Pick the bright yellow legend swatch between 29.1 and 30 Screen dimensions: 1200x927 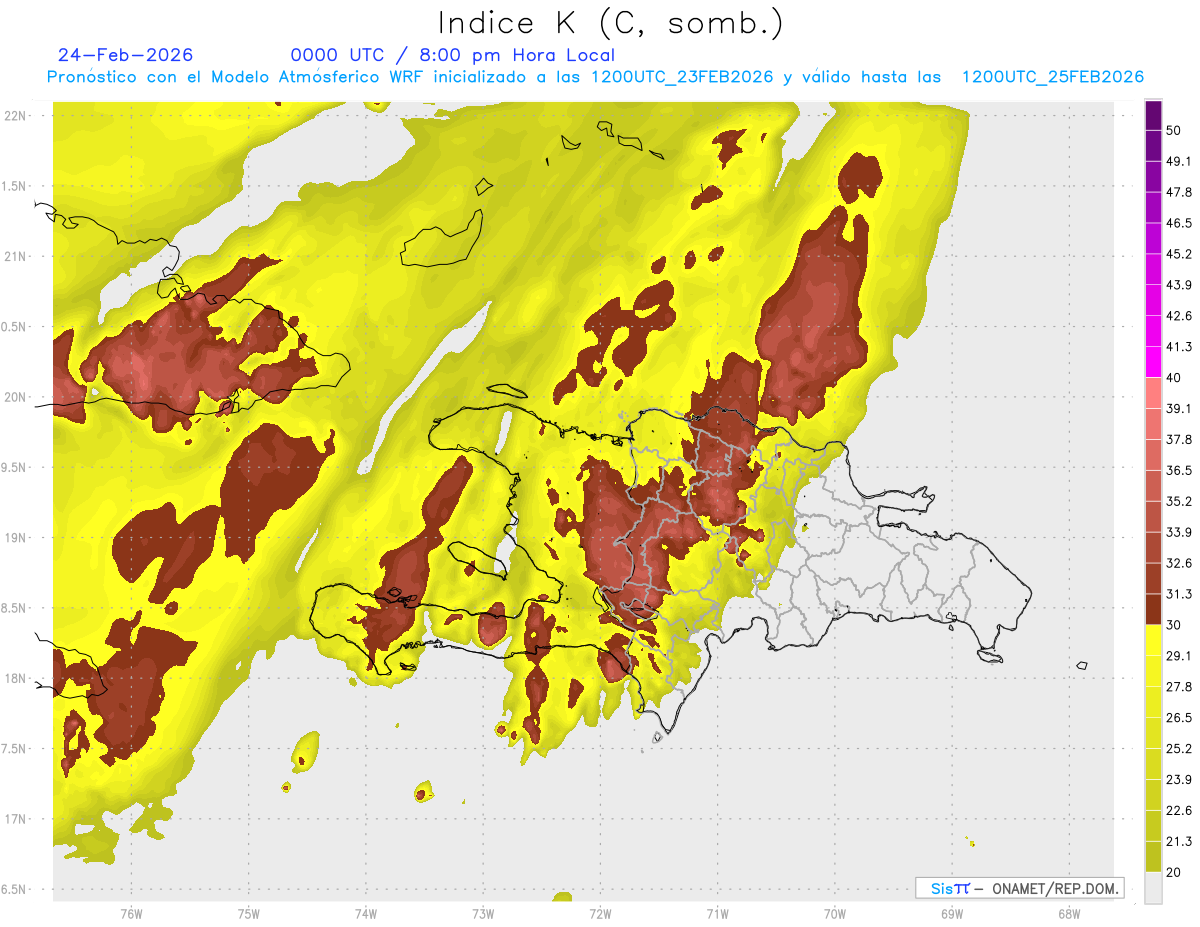pos(1153,640)
